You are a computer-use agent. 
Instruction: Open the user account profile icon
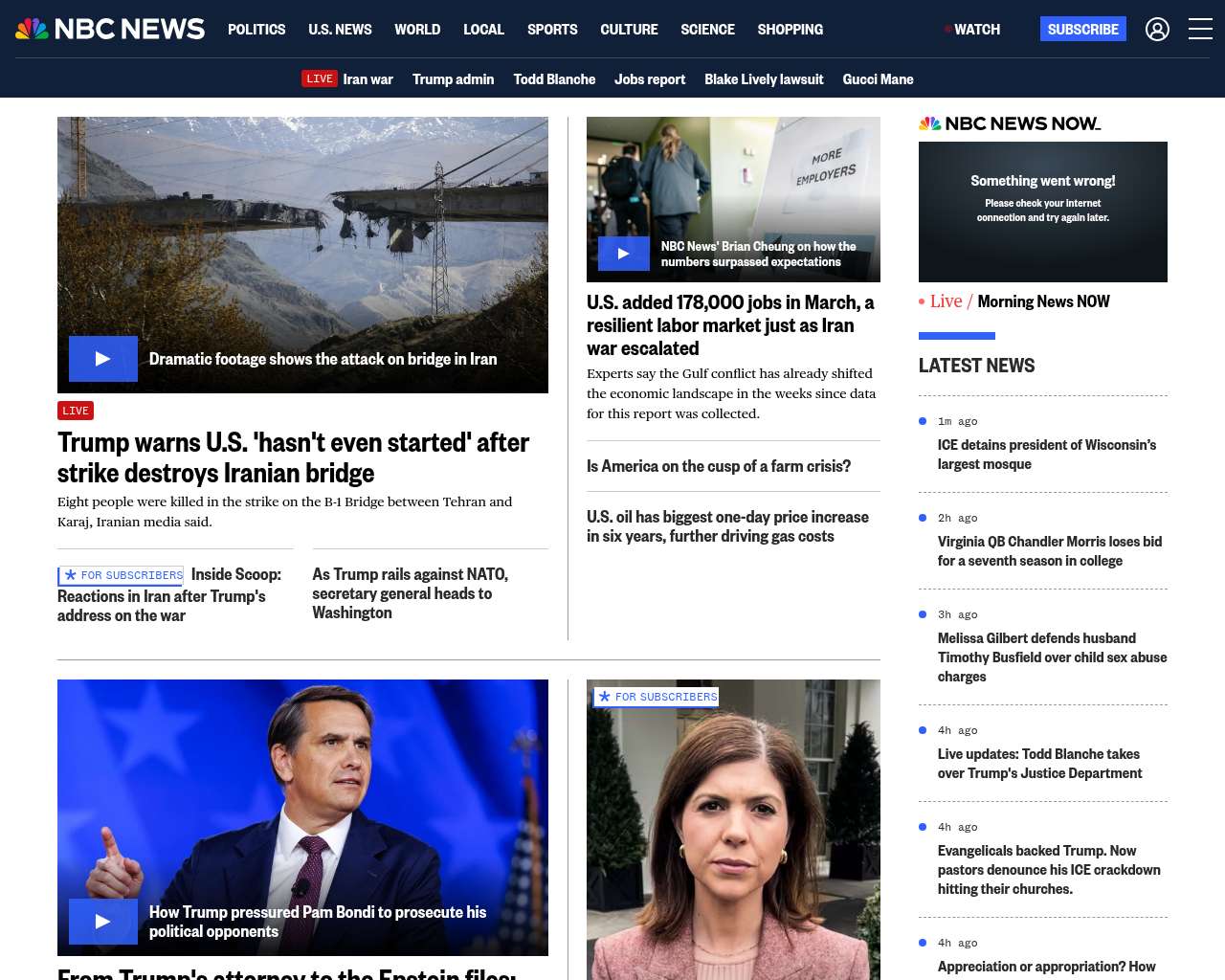(x=1157, y=29)
